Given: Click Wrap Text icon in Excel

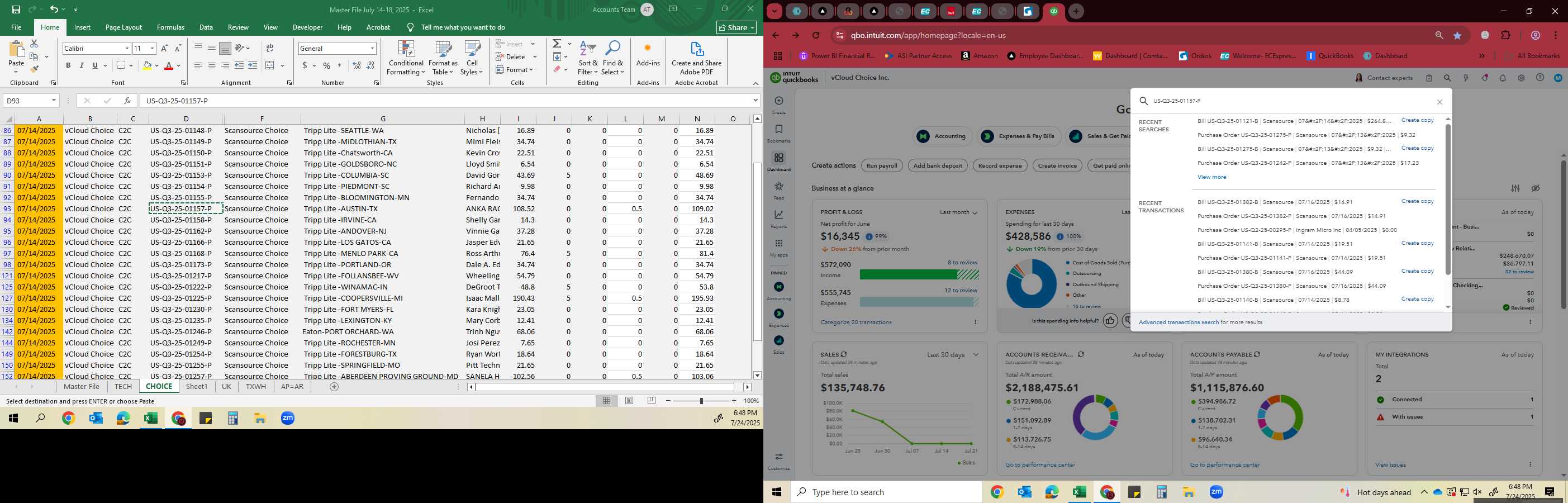Looking at the screenshot, I should [270, 48].
